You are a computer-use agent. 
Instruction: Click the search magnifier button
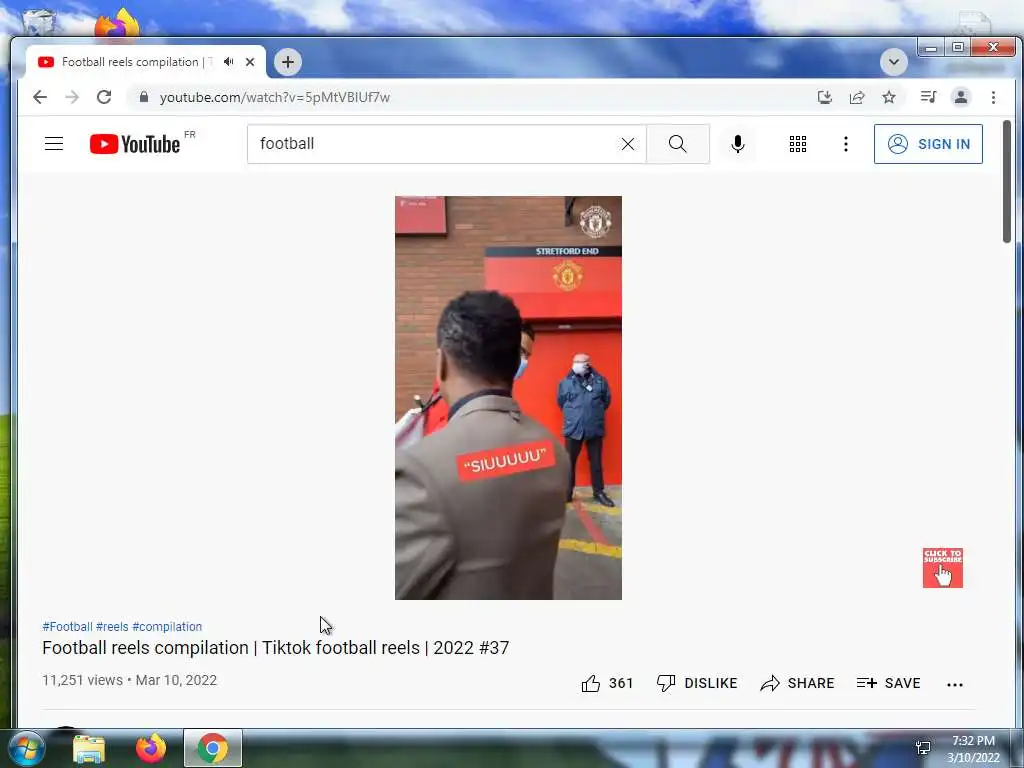click(678, 144)
